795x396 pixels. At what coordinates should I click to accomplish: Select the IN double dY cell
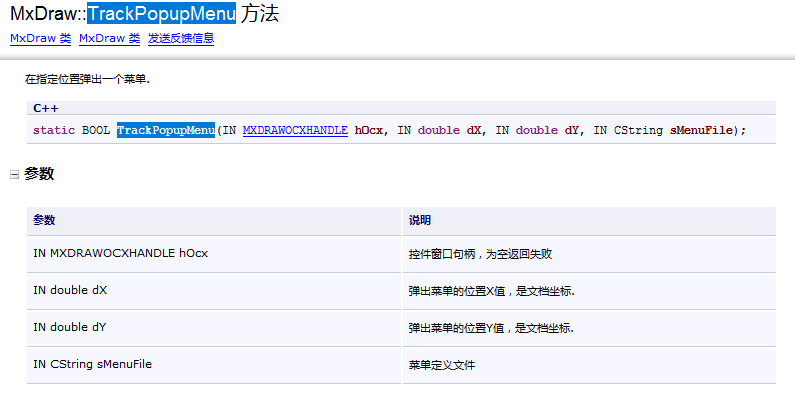214,328
